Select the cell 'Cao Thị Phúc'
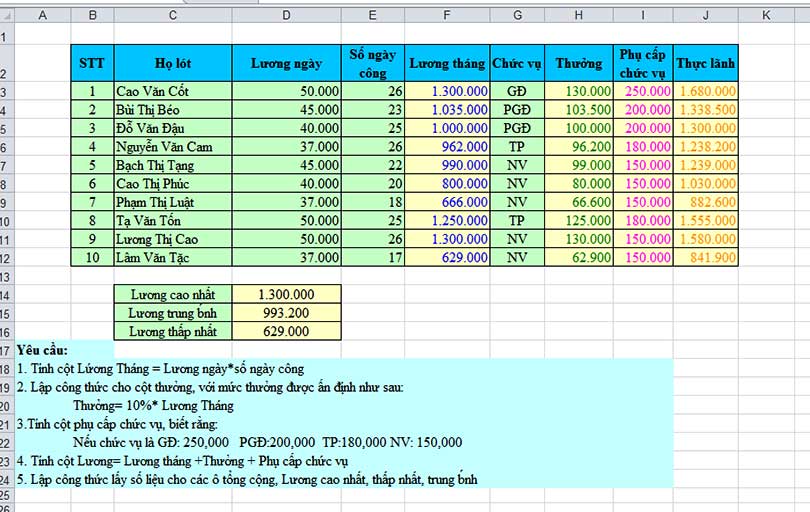 click(173, 183)
